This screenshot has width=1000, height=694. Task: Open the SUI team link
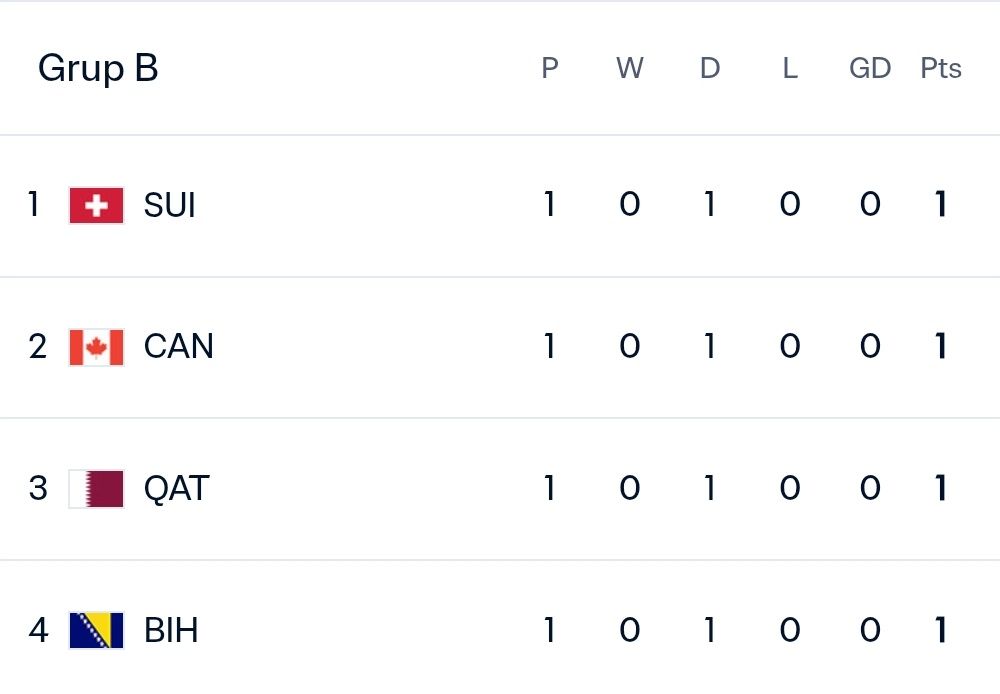pyautogui.click(x=169, y=205)
